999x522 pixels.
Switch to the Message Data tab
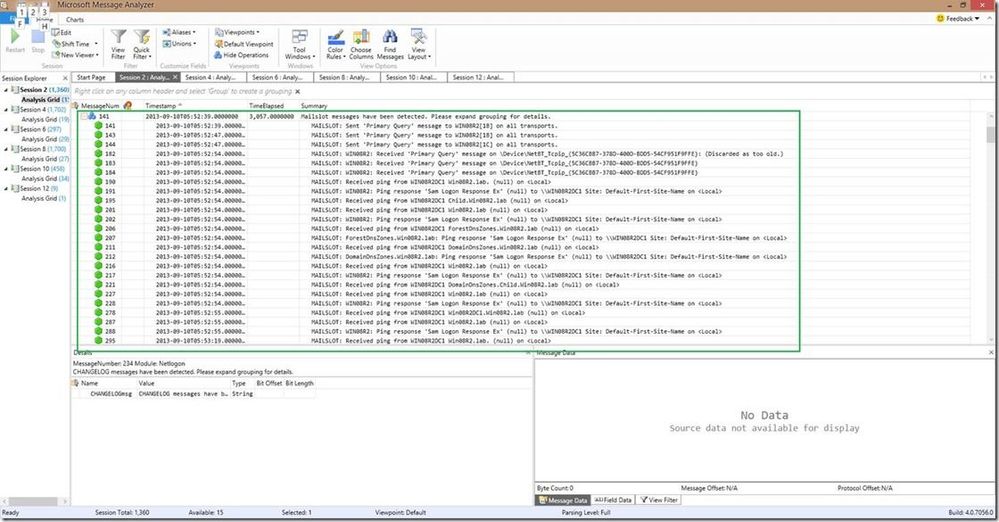coord(563,500)
